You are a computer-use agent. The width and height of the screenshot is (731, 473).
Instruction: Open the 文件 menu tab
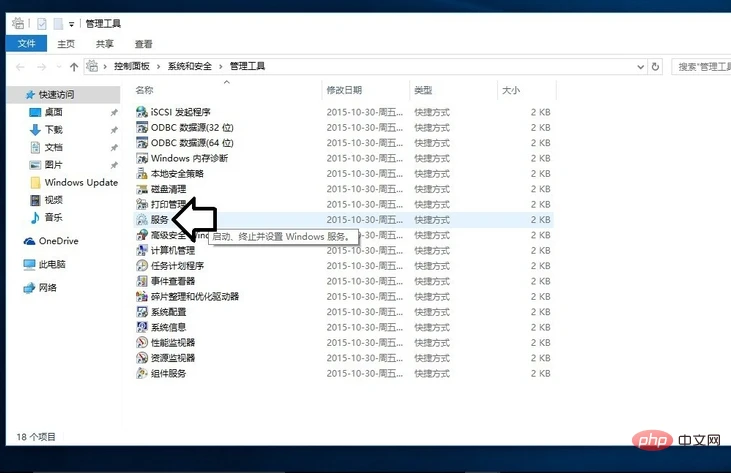[x=26, y=44]
